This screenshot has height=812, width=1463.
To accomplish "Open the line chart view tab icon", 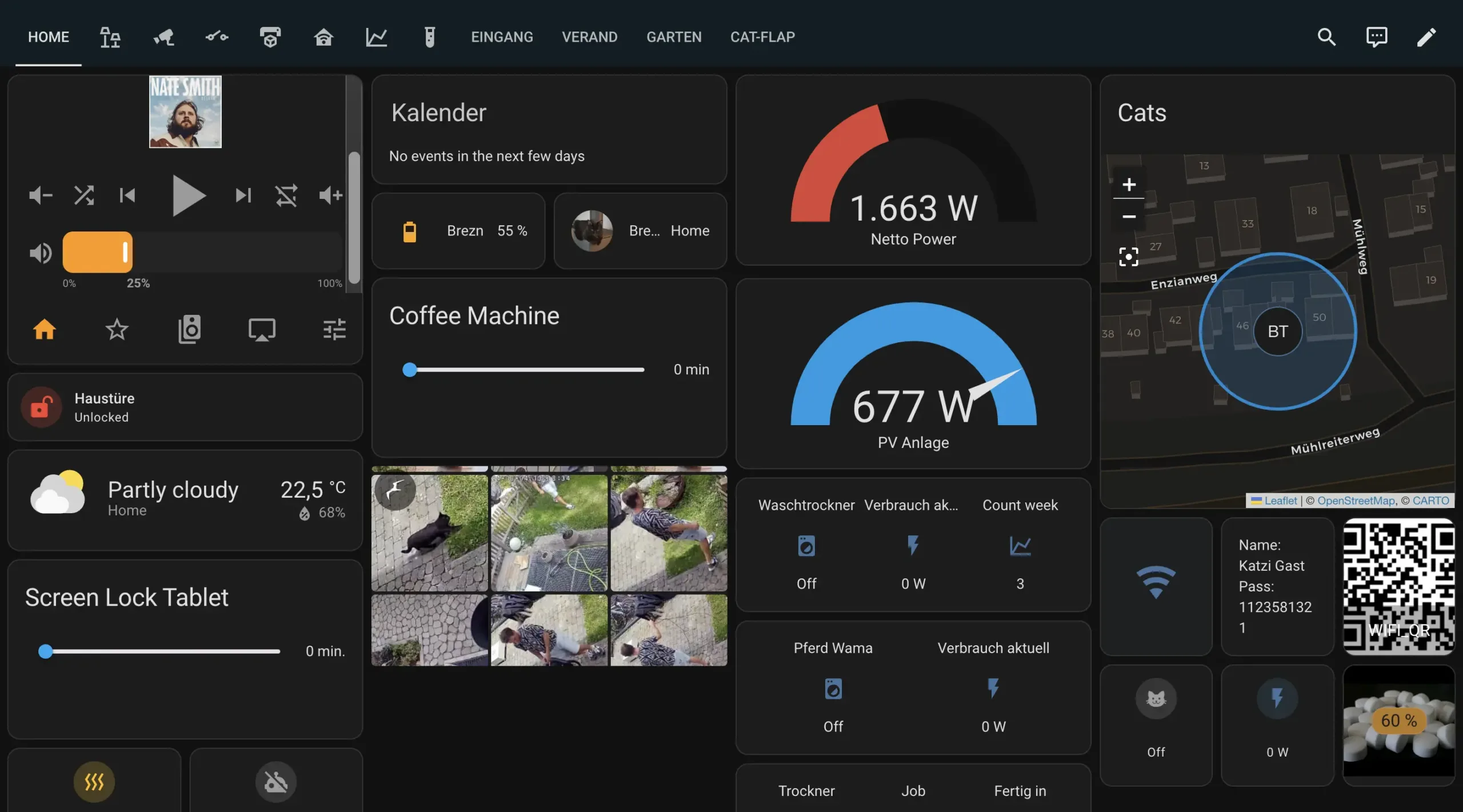I will tap(377, 37).
